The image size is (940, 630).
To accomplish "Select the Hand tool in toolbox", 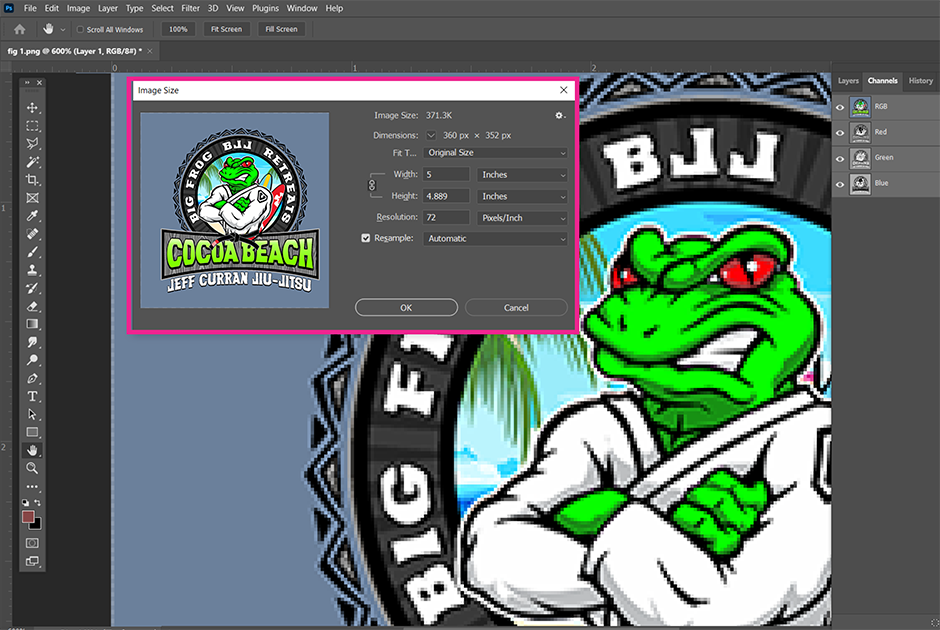I will tap(32, 450).
